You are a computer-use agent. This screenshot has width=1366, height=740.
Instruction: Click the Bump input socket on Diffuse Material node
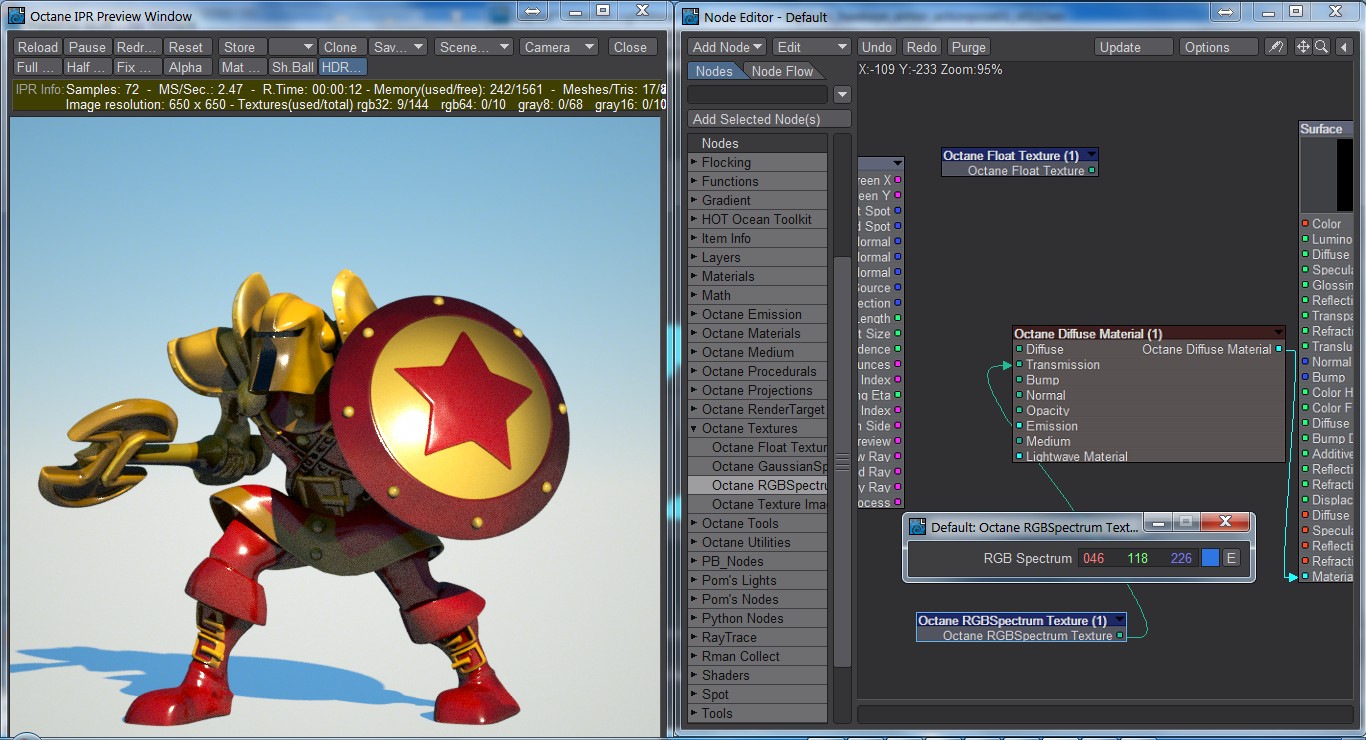click(1019, 380)
